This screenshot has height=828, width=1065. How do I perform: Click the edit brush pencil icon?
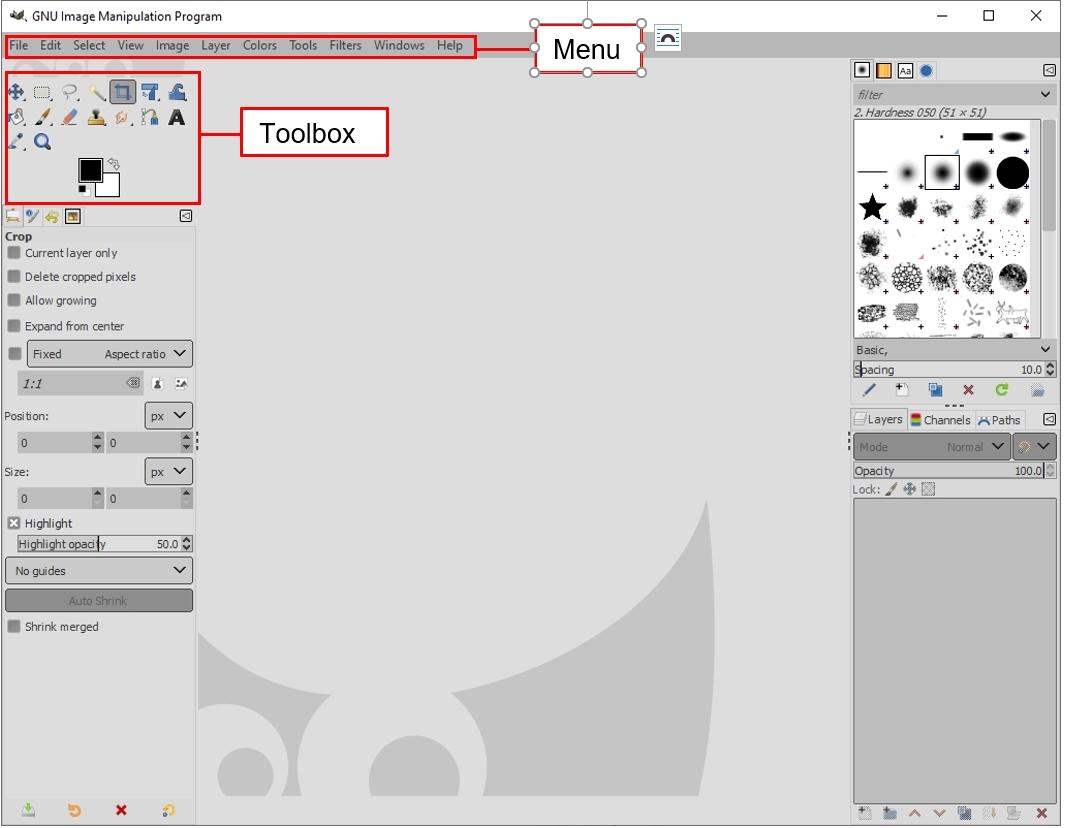[x=869, y=390]
